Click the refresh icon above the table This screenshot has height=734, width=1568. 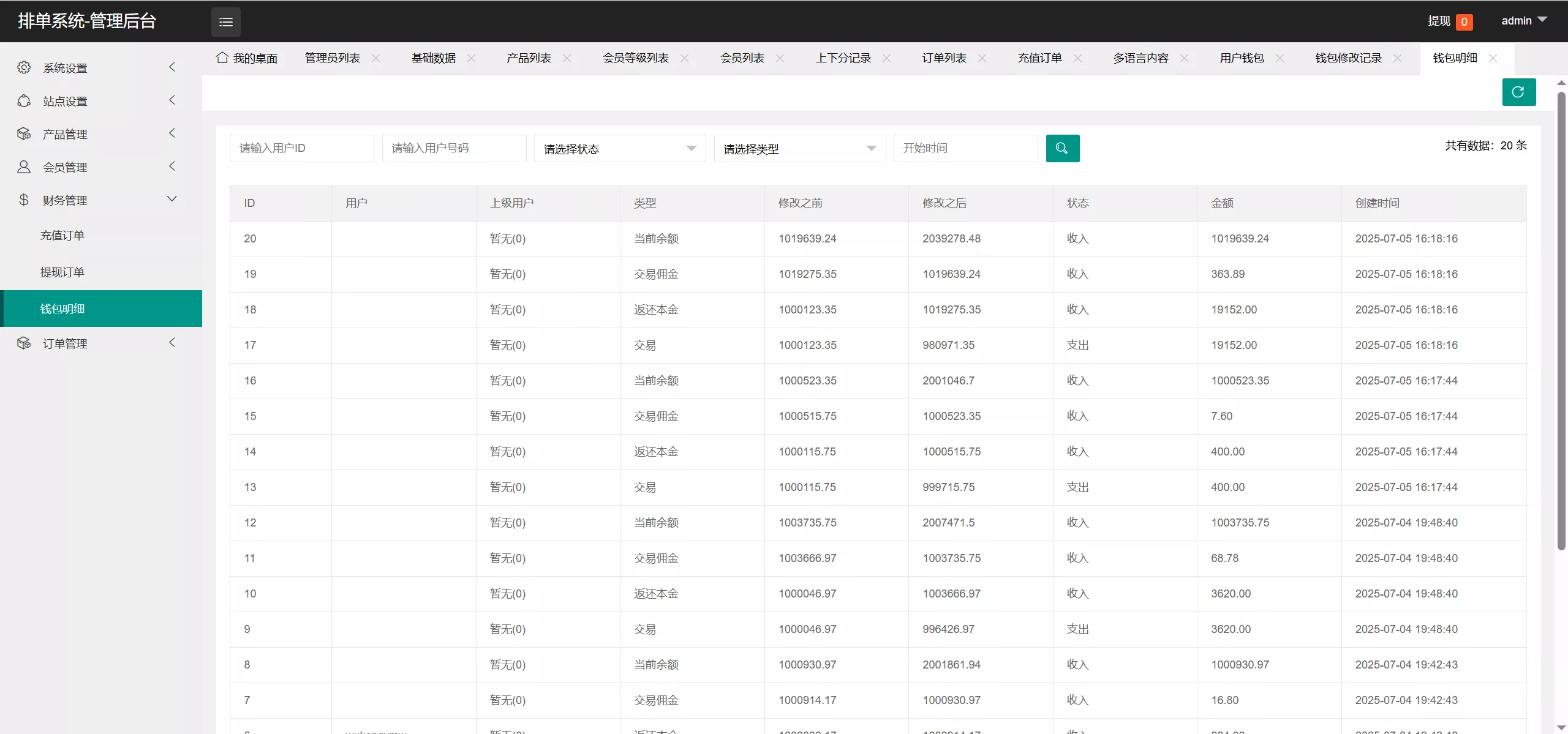(x=1519, y=92)
